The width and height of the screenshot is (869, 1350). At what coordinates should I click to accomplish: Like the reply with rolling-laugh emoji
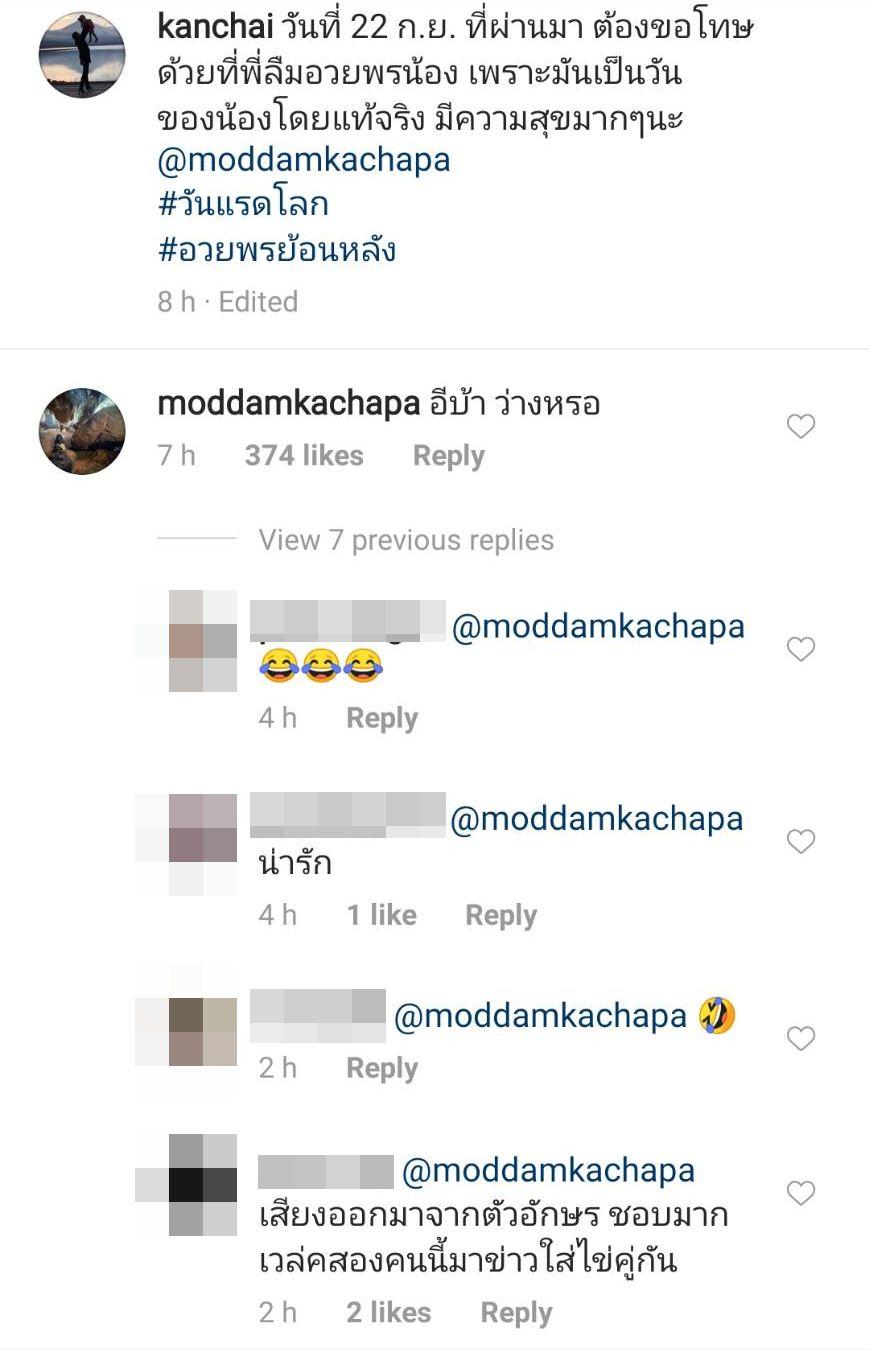click(x=801, y=1039)
